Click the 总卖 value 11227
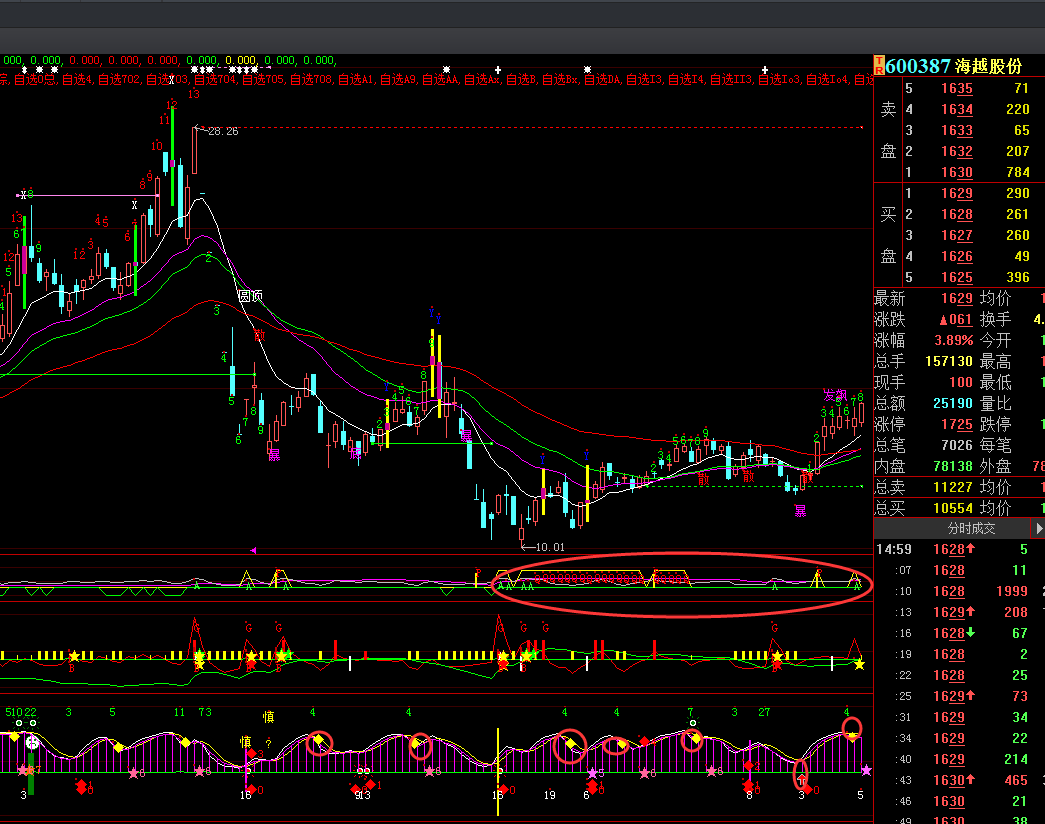This screenshot has height=824, width=1045. (953, 487)
